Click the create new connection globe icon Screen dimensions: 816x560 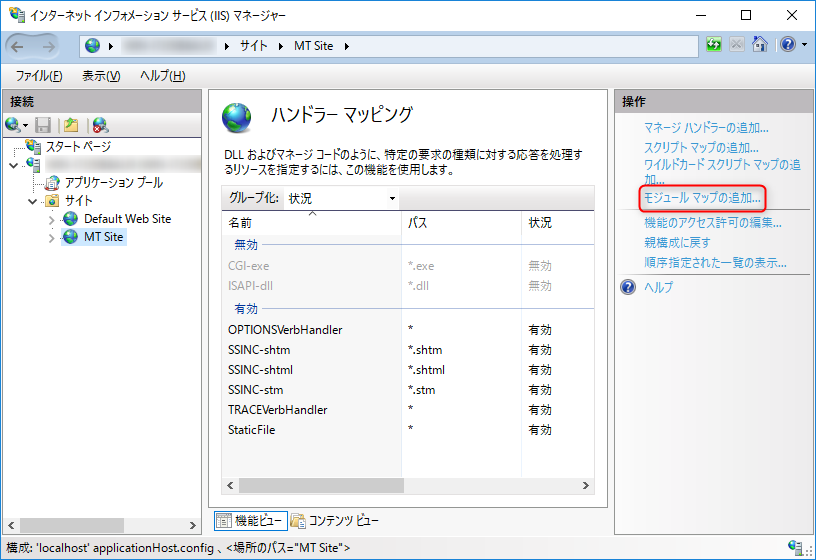13,125
